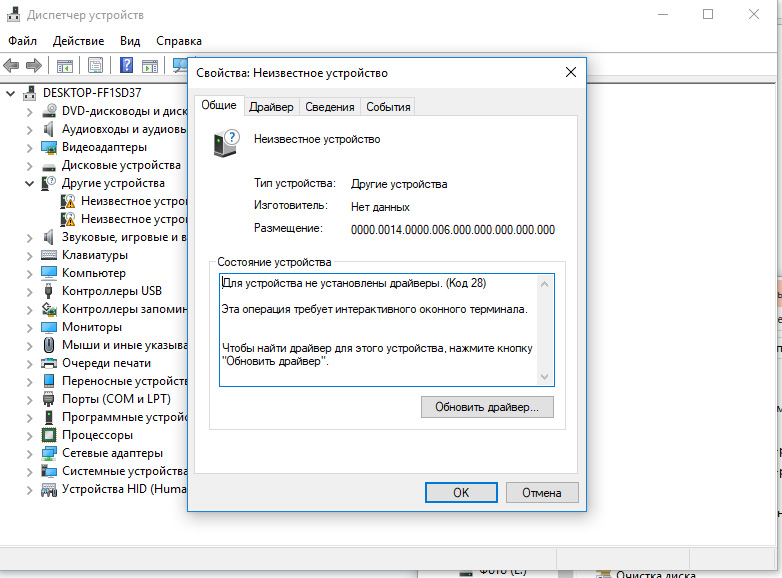The width and height of the screenshot is (782, 578).
Task: Click the device status box scrollbar down arrow
Action: 545,377
